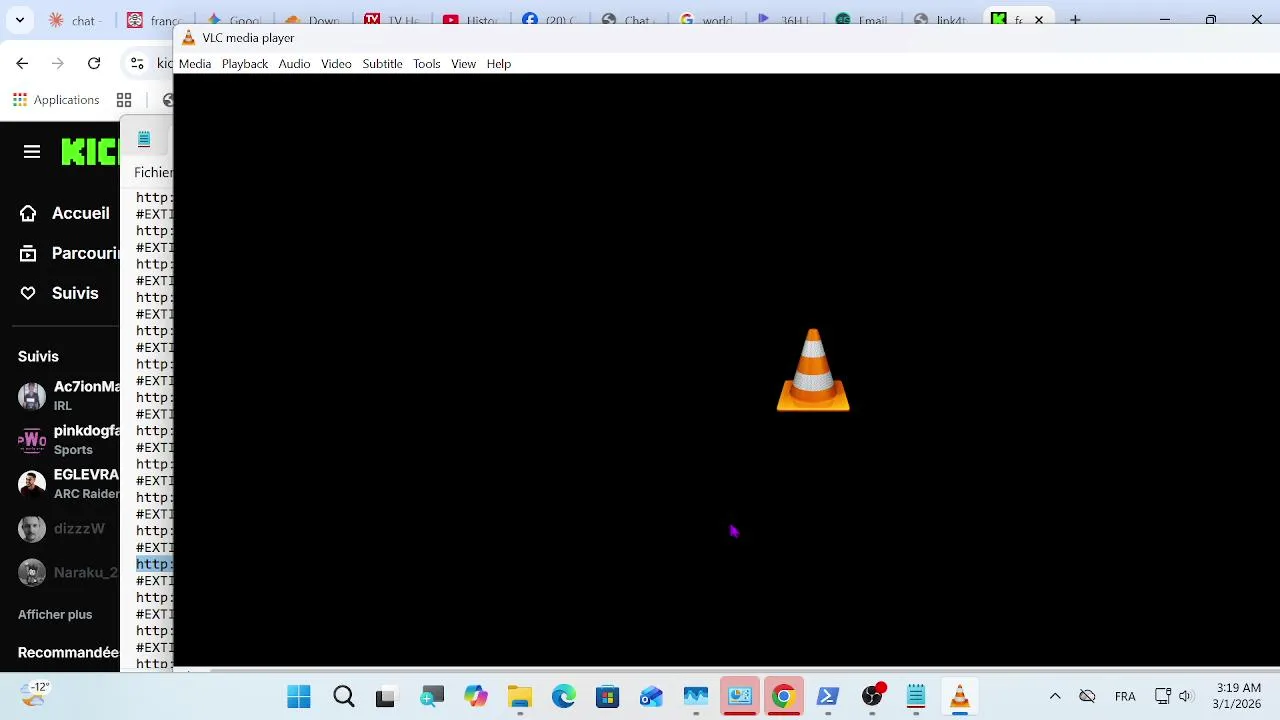1280x720 pixels.
Task: Open the Help menu in VLC
Action: click(499, 64)
